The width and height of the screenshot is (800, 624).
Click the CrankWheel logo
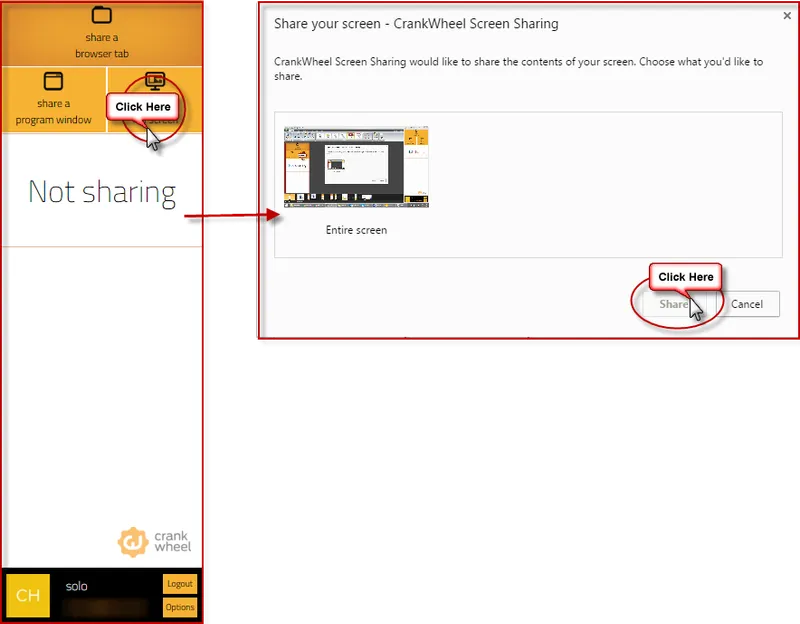pyautogui.click(x=155, y=542)
